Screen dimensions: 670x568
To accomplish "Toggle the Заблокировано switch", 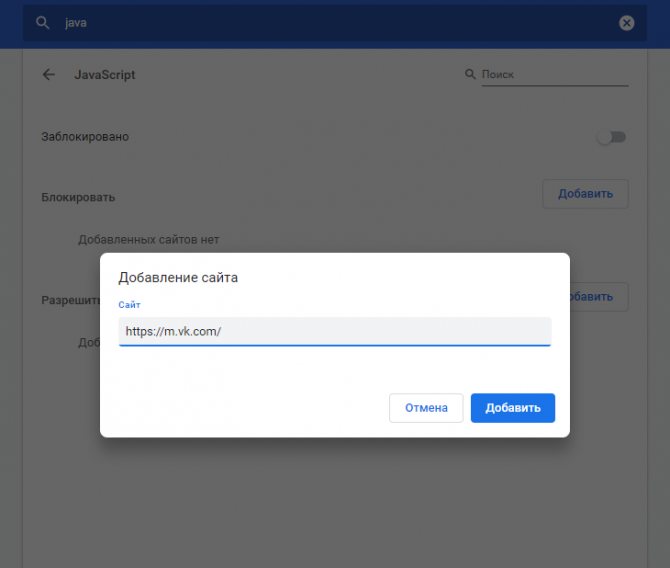I will coord(611,137).
